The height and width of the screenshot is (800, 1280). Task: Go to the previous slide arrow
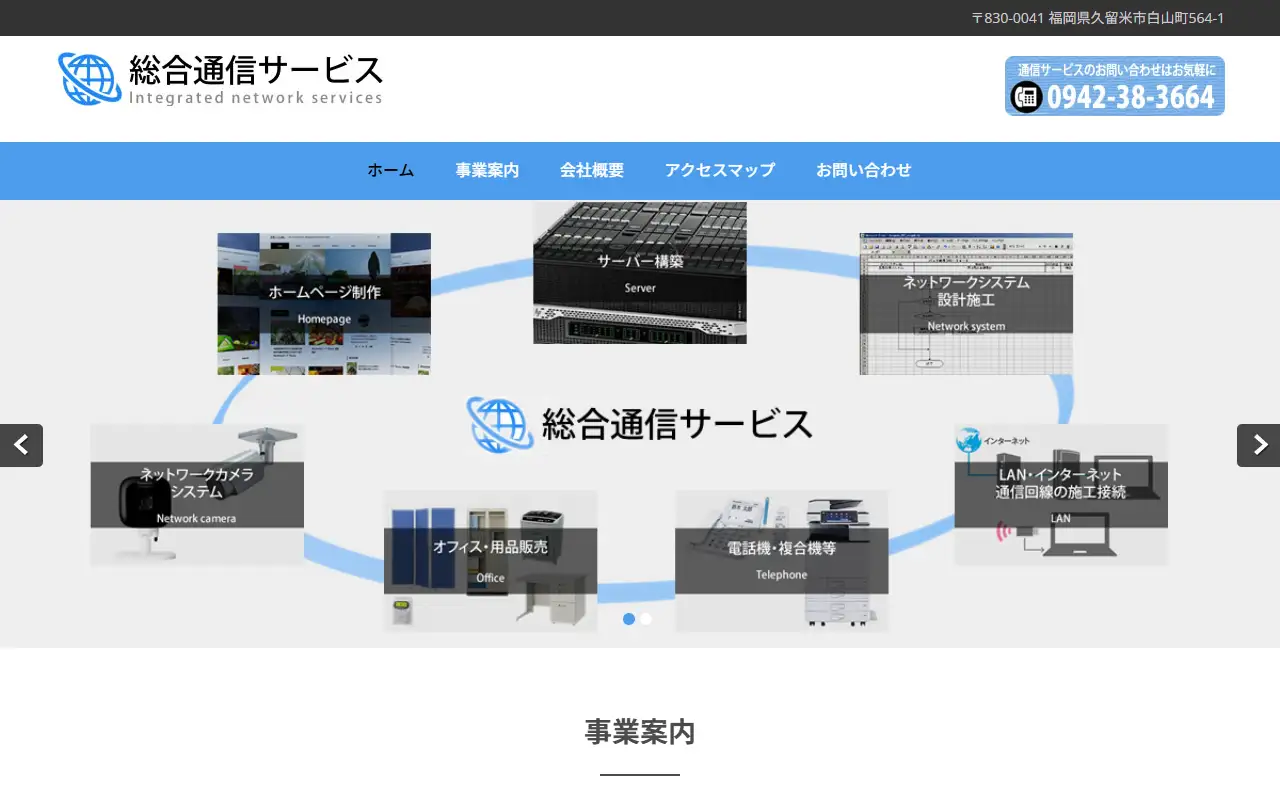21,445
